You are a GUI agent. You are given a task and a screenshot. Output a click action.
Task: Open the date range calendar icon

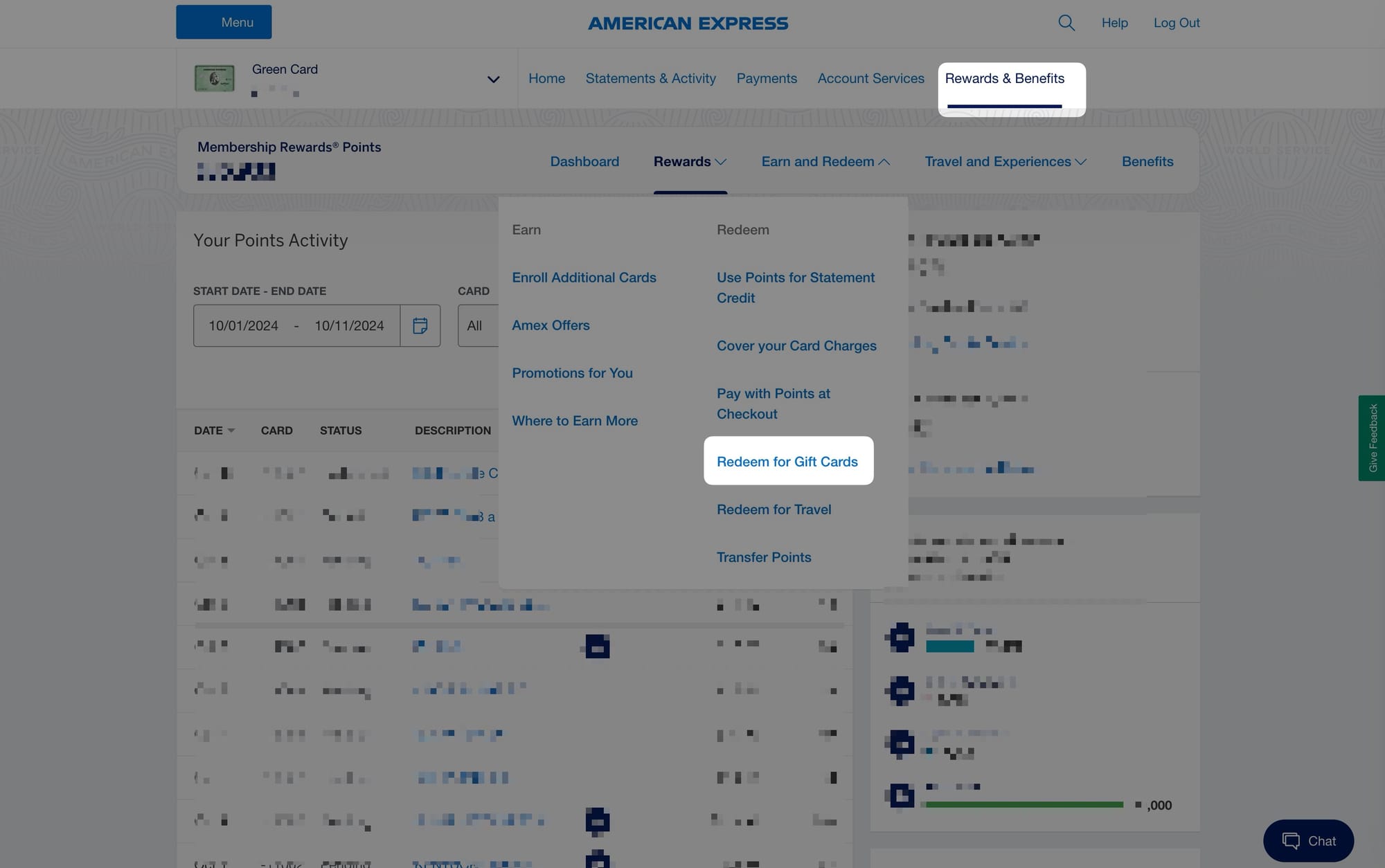click(420, 325)
